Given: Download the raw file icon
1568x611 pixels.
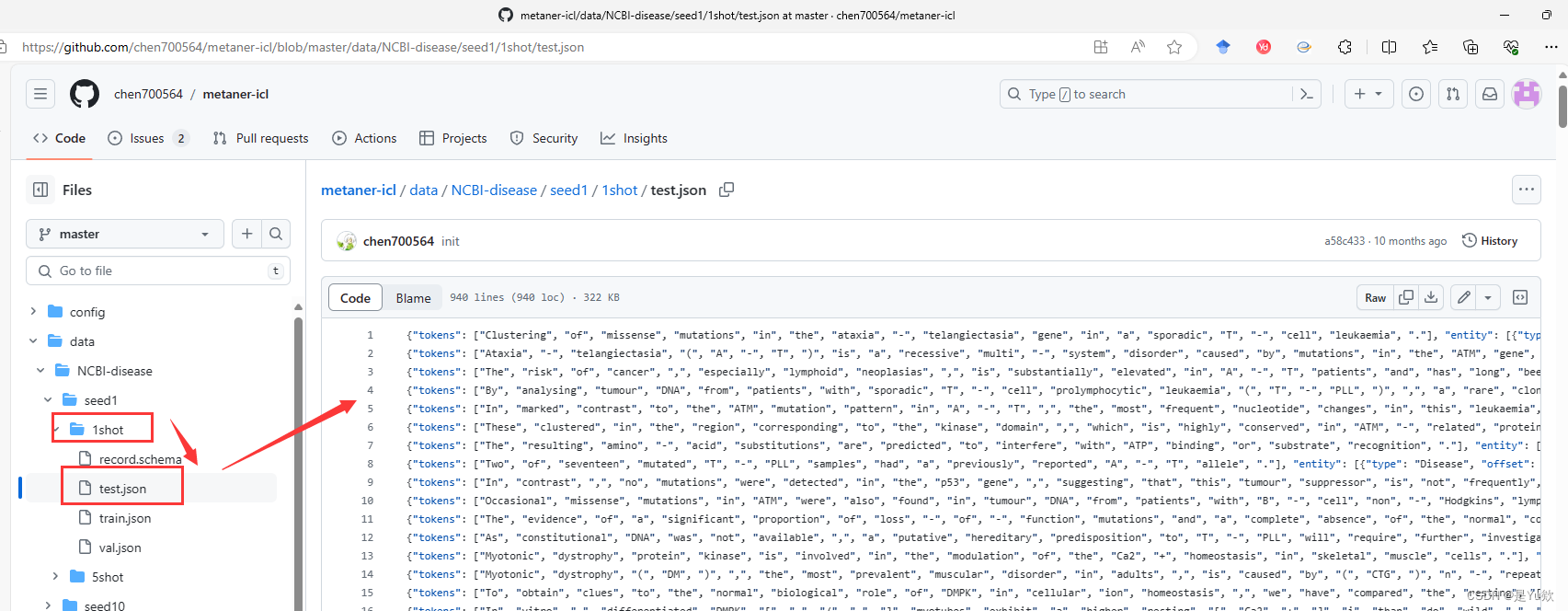Looking at the screenshot, I should tap(1431, 297).
